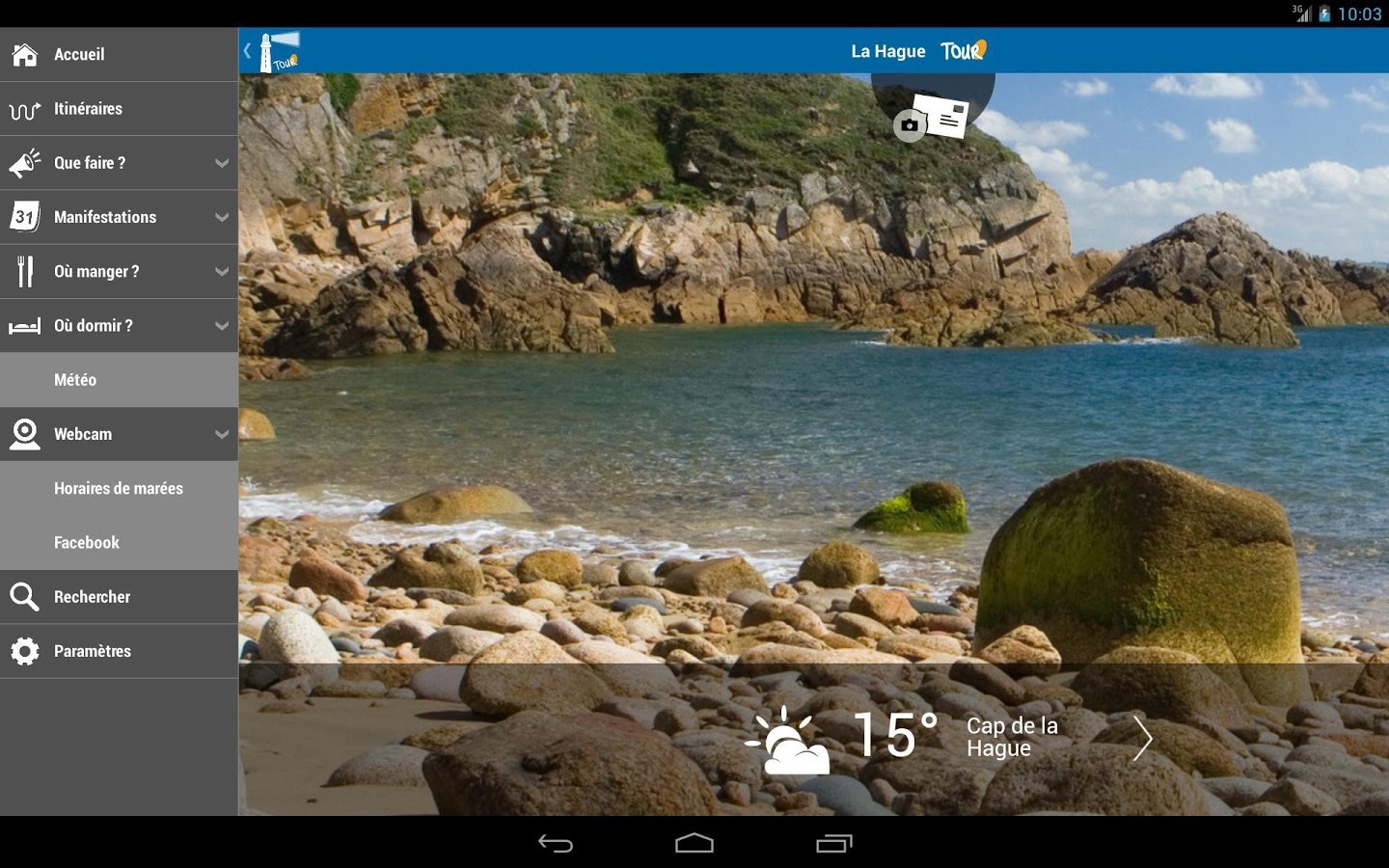Viewport: 1389px width, 868px height.
Task: Tap the 3G signal status icon
Action: click(1302, 13)
